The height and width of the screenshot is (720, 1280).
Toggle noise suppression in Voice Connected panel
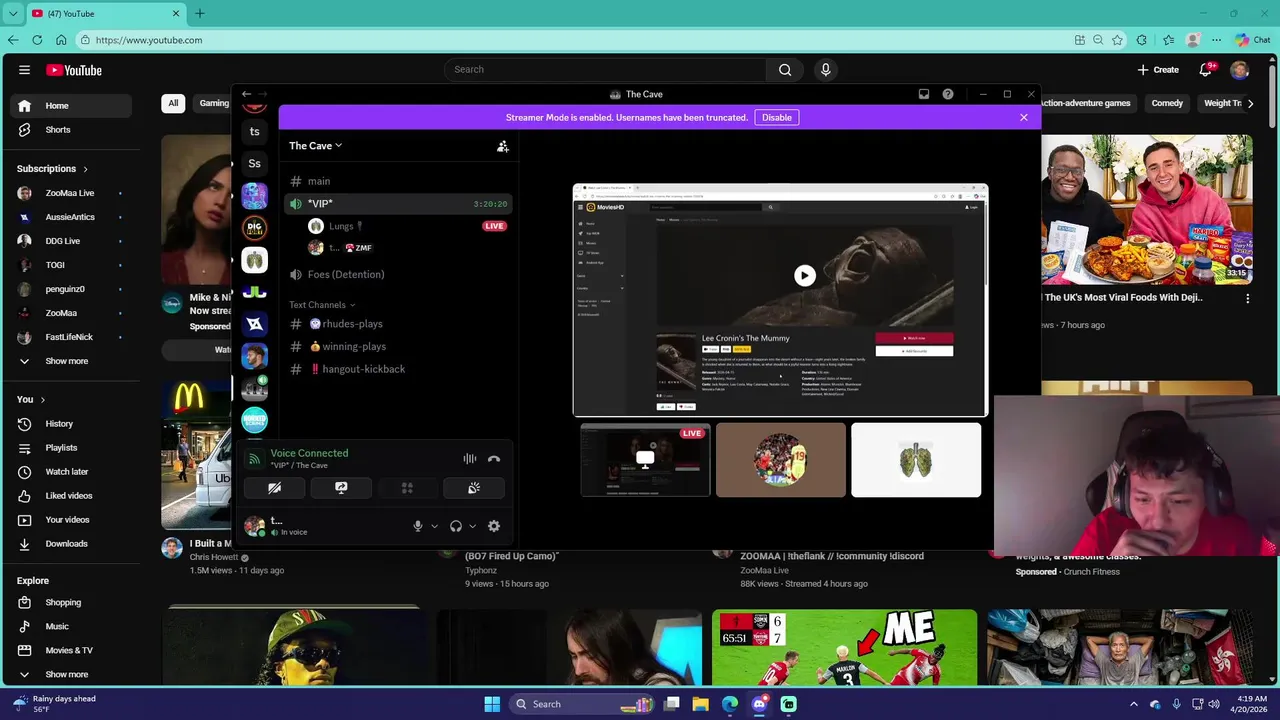click(x=469, y=459)
